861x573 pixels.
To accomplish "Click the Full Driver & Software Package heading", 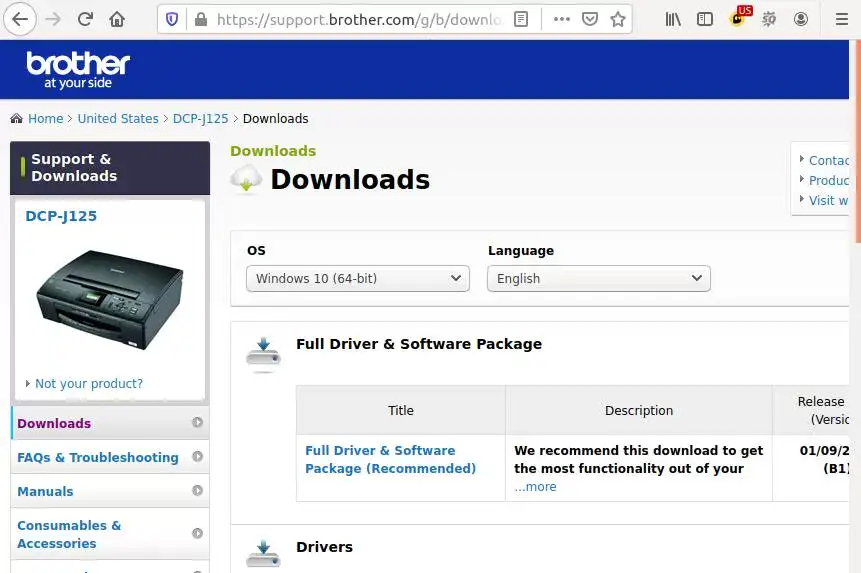I will [x=419, y=344].
